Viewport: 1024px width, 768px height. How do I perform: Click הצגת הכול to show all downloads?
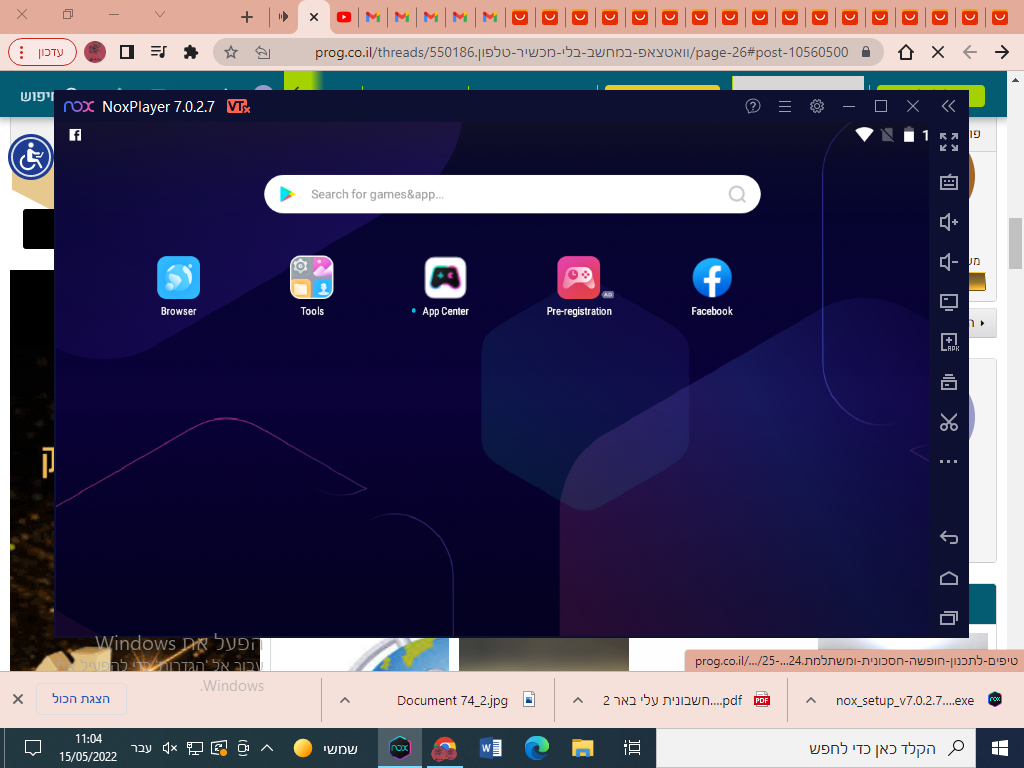pyautogui.click(x=81, y=699)
